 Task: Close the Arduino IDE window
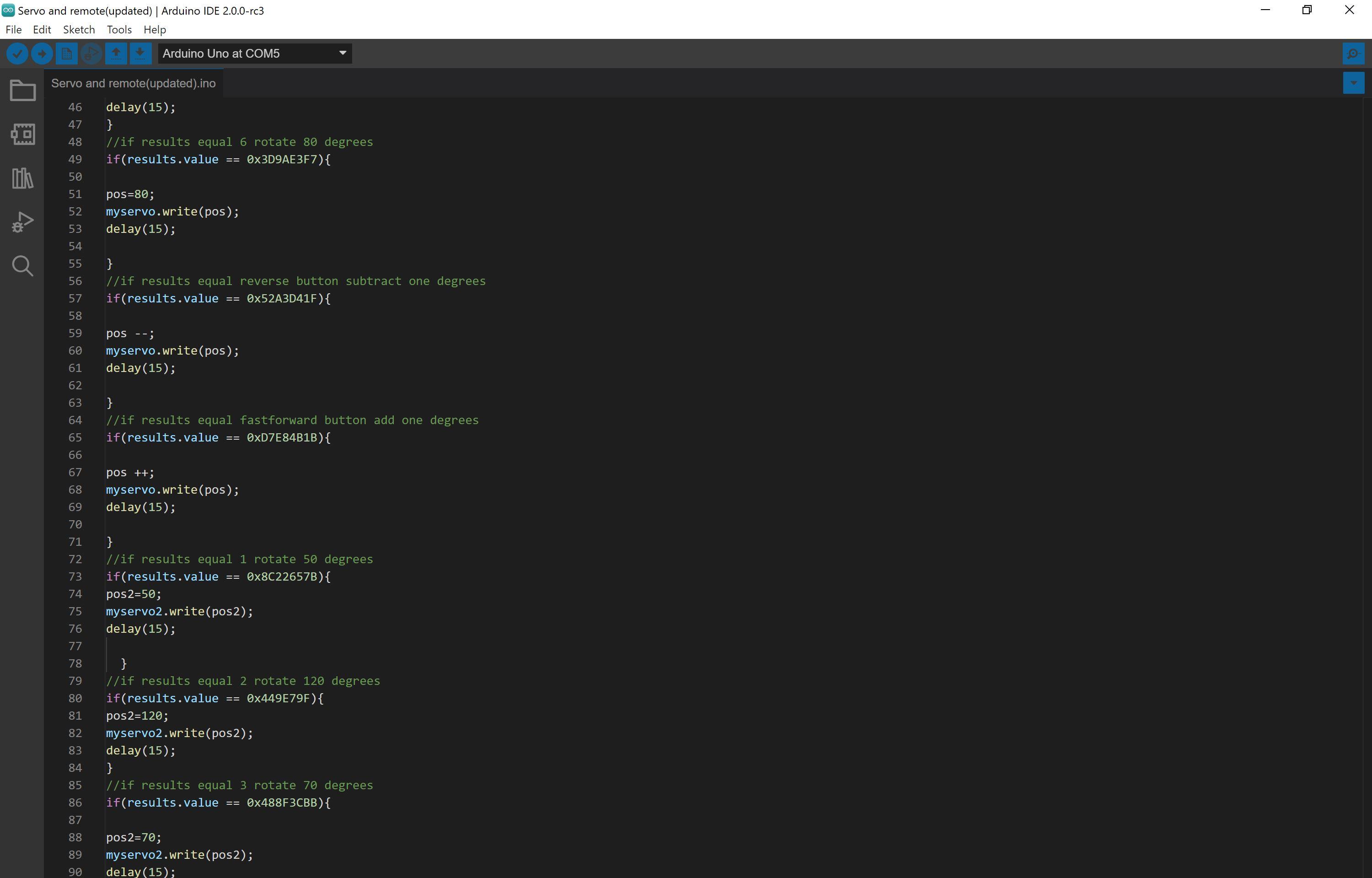(x=1349, y=10)
